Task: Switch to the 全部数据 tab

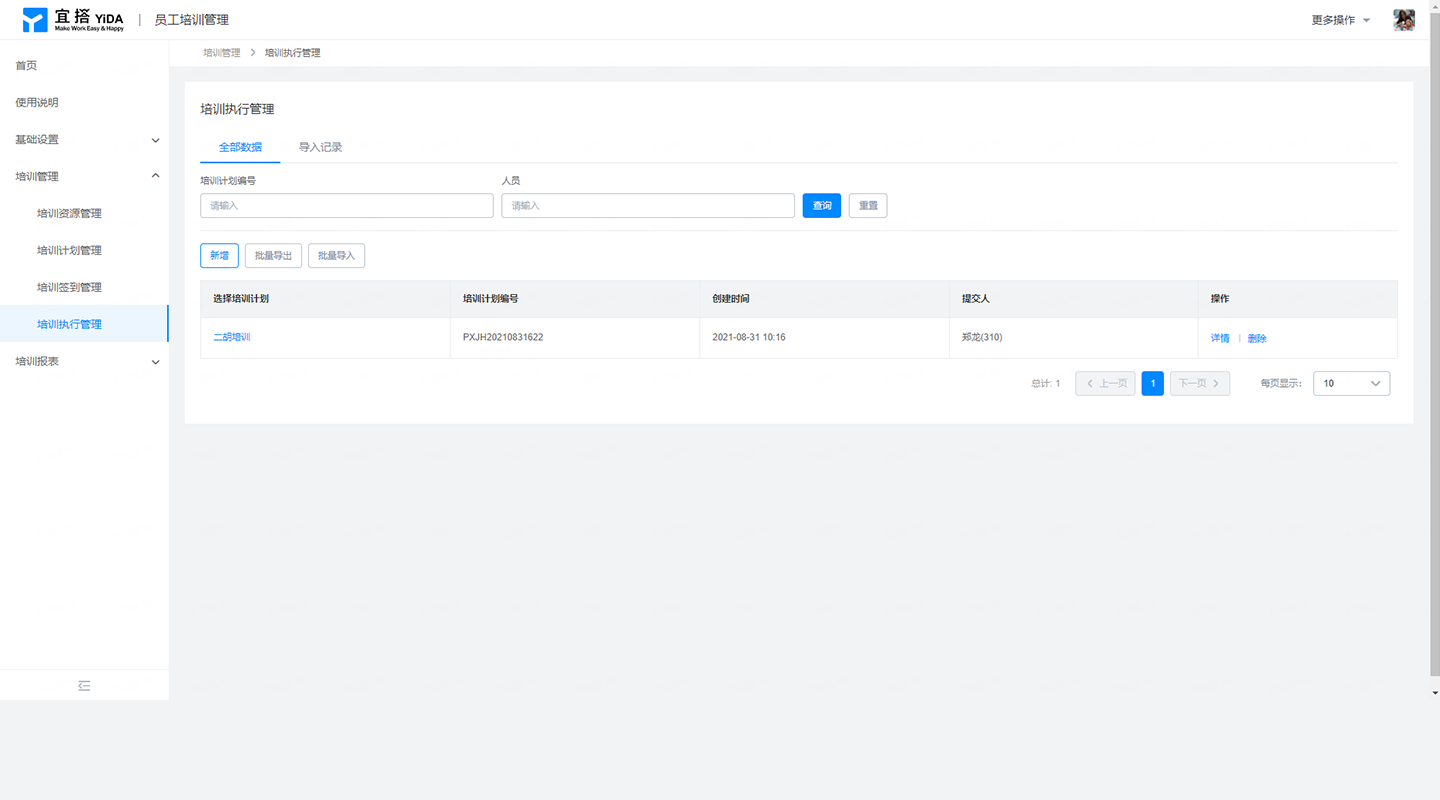Action: (x=240, y=147)
